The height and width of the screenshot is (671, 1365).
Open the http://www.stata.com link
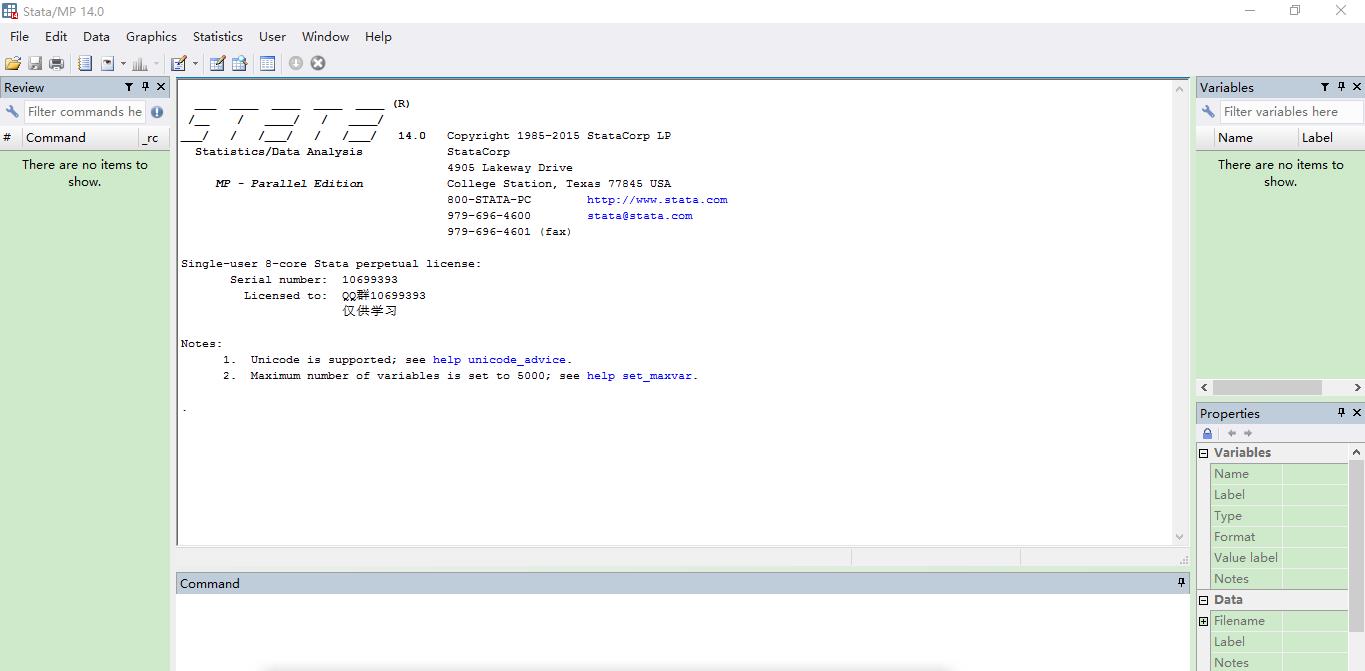click(657, 200)
